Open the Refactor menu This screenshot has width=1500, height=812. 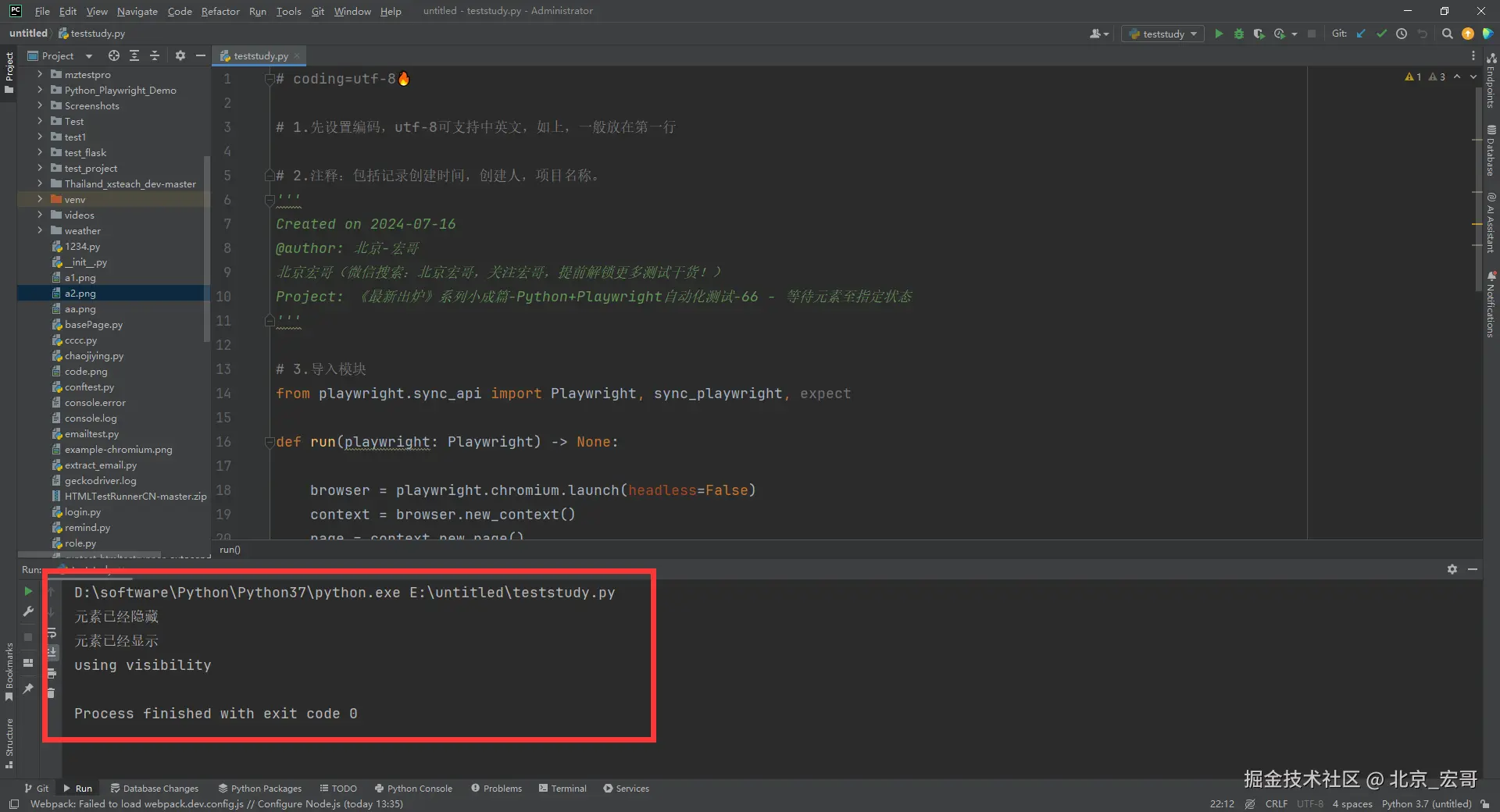(220, 11)
